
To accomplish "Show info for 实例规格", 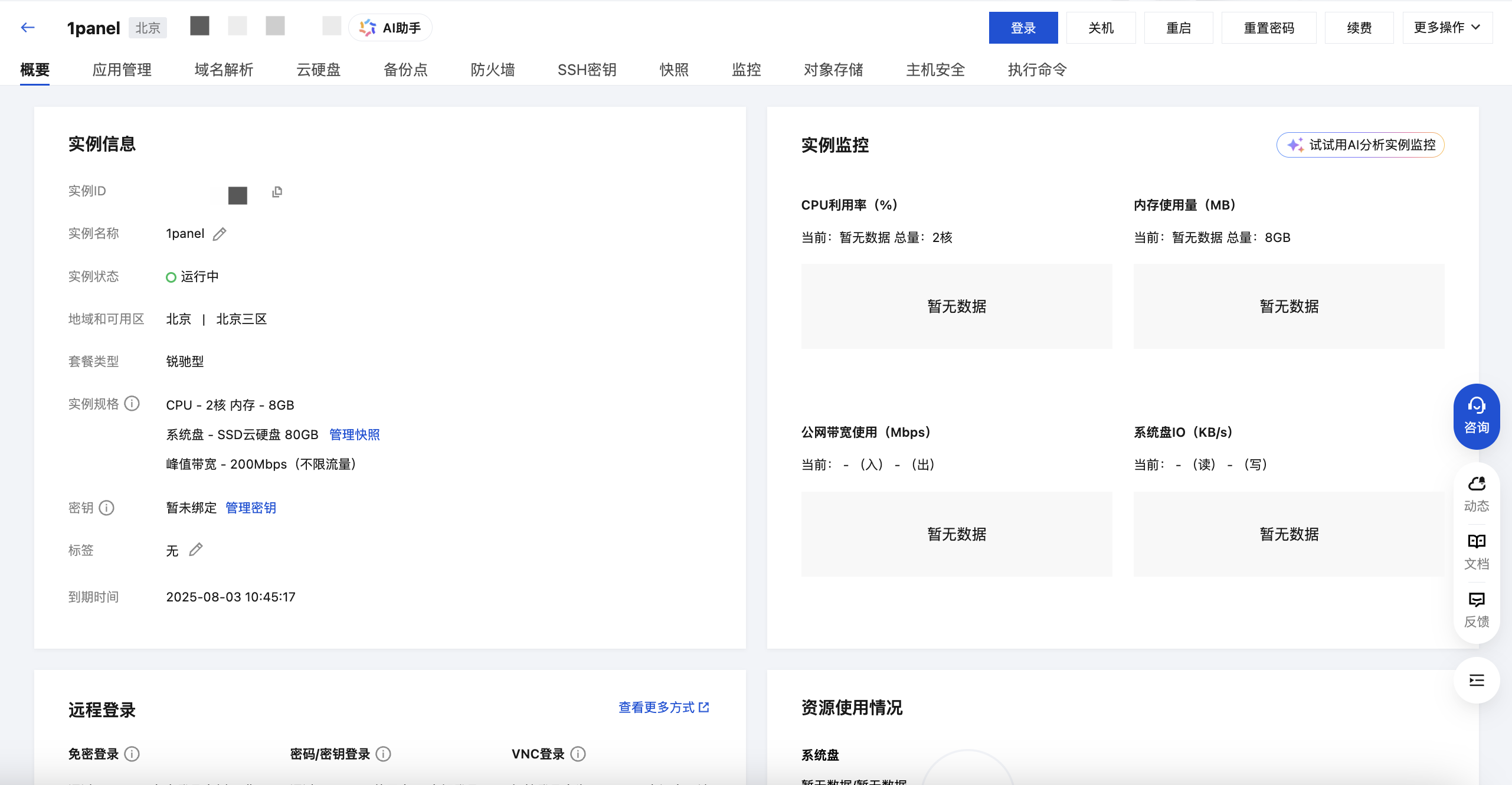I will (x=132, y=404).
